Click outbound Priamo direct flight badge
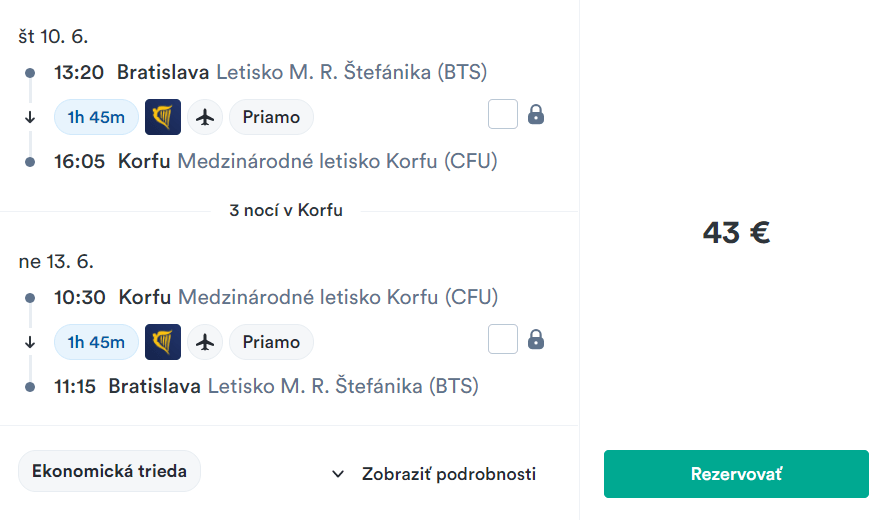Screen dimensions: 892x520 point(271,117)
